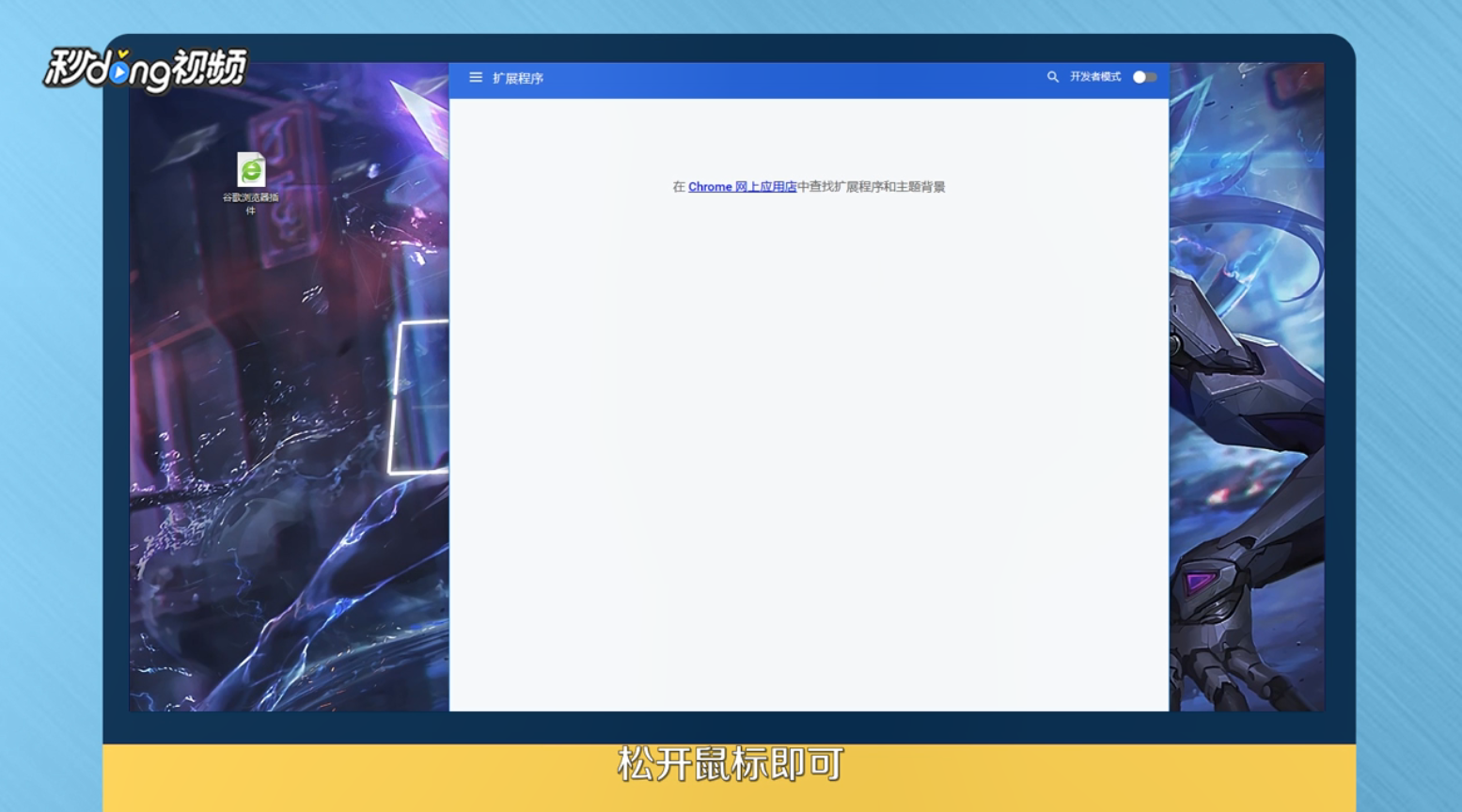Open the hamburger menu in extensions page
The height and width of the screenshot is (812, 1462).
pos(476,77)
